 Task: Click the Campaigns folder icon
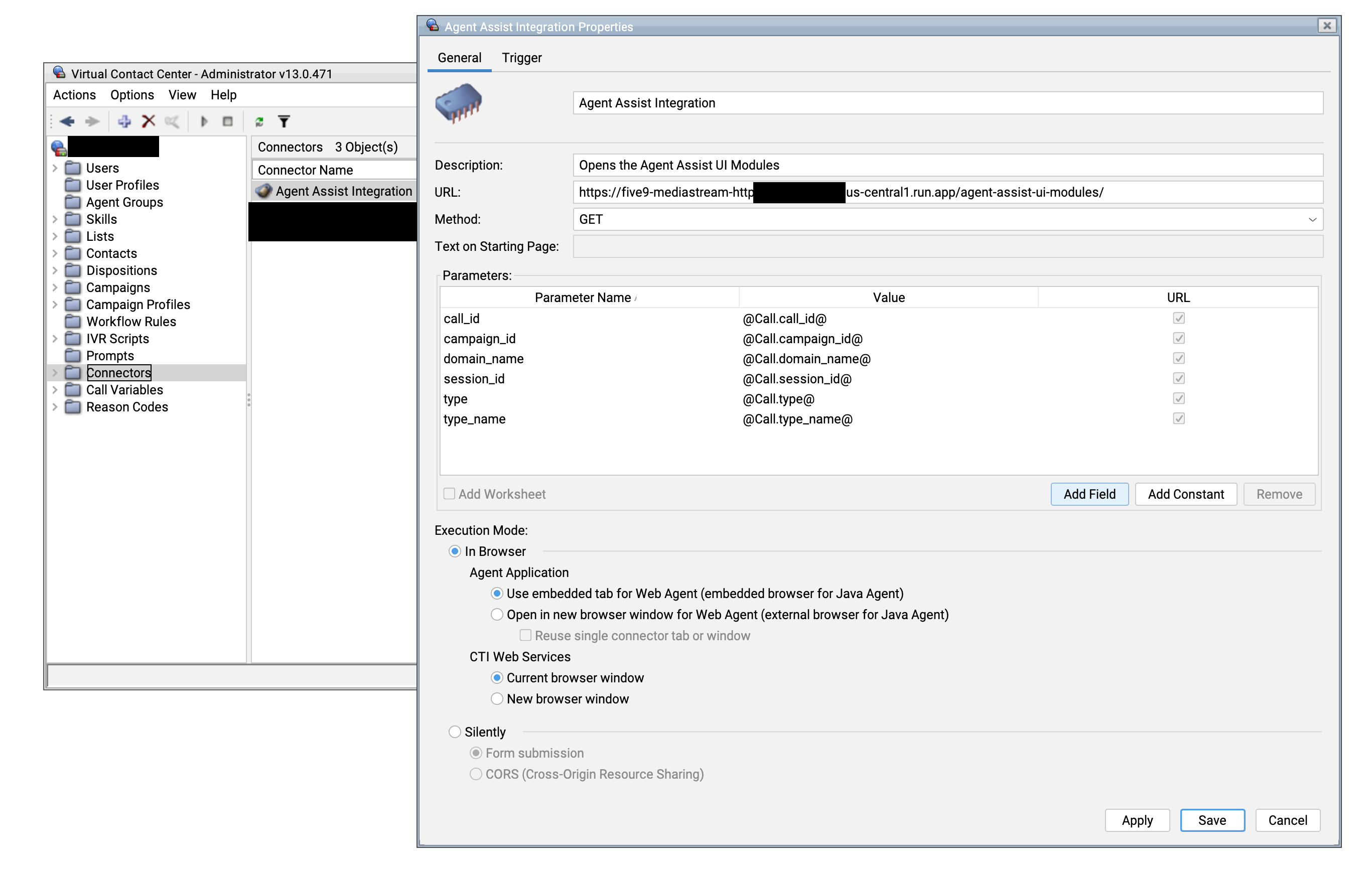click(x=73, y=287)
